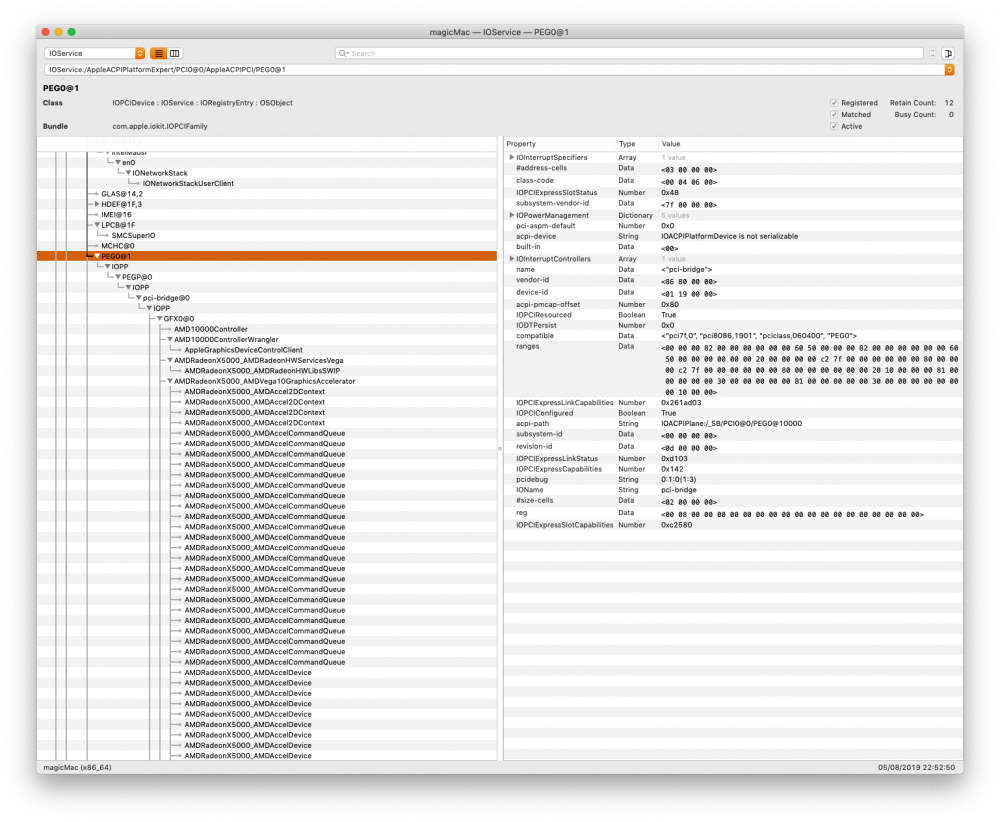The image size is (1000, 822).
Task: Select the AMDRadeonX5000_AMDRadeonHWLibsSWIP entry
Action: (262, 371)
